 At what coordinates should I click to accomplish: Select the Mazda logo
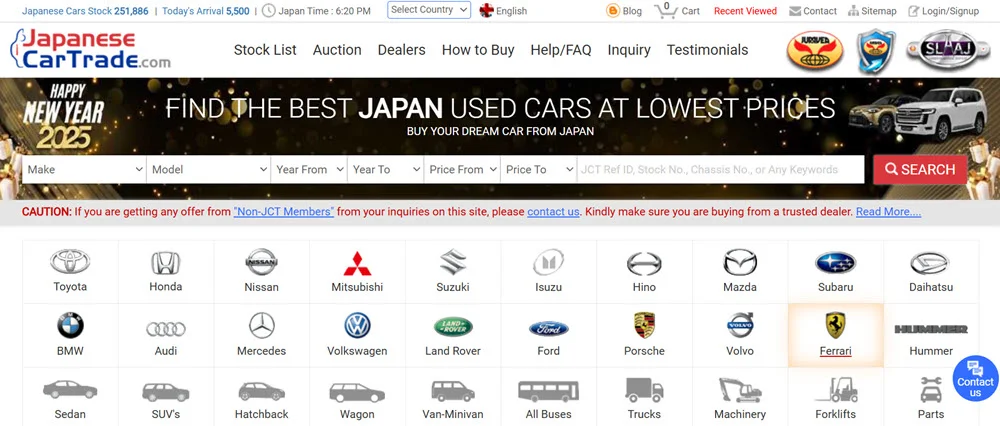point(740,262)
